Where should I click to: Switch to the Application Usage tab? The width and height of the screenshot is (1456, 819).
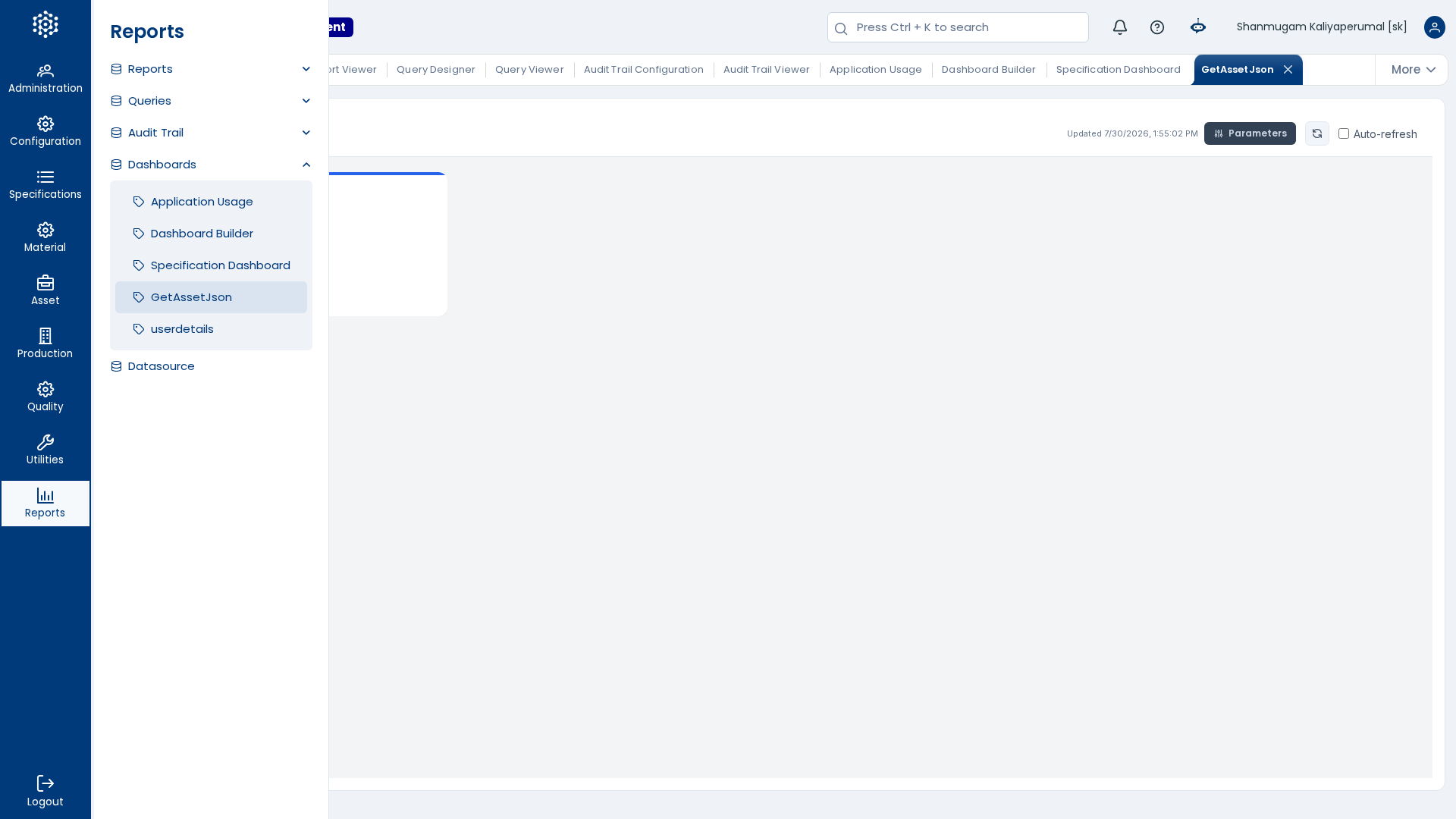pos(876,70)
